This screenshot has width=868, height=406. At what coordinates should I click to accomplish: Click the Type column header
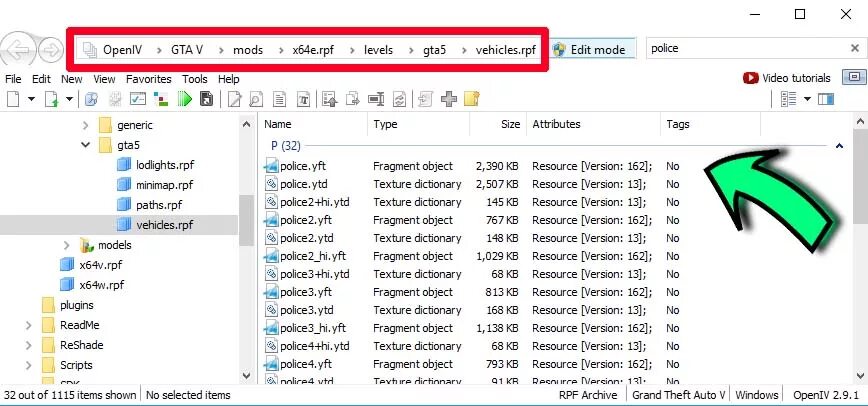pos(418,124)
